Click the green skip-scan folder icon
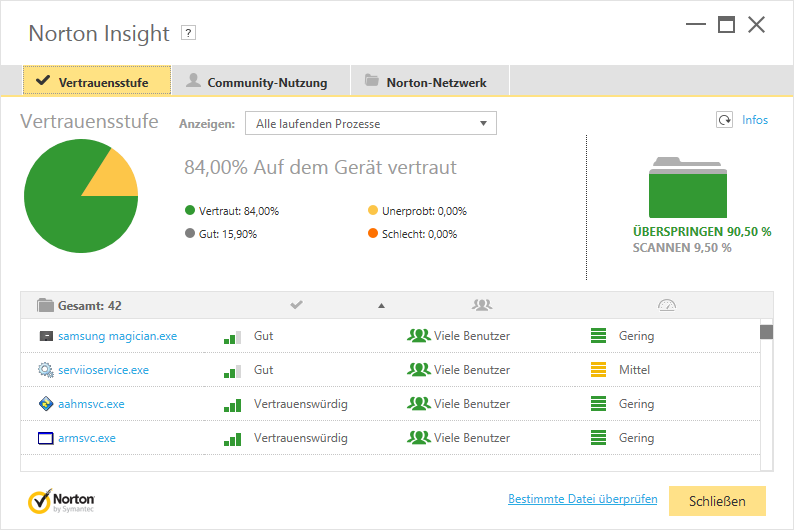The height and width of the screenshot is (530, 794). pos(688,187)
